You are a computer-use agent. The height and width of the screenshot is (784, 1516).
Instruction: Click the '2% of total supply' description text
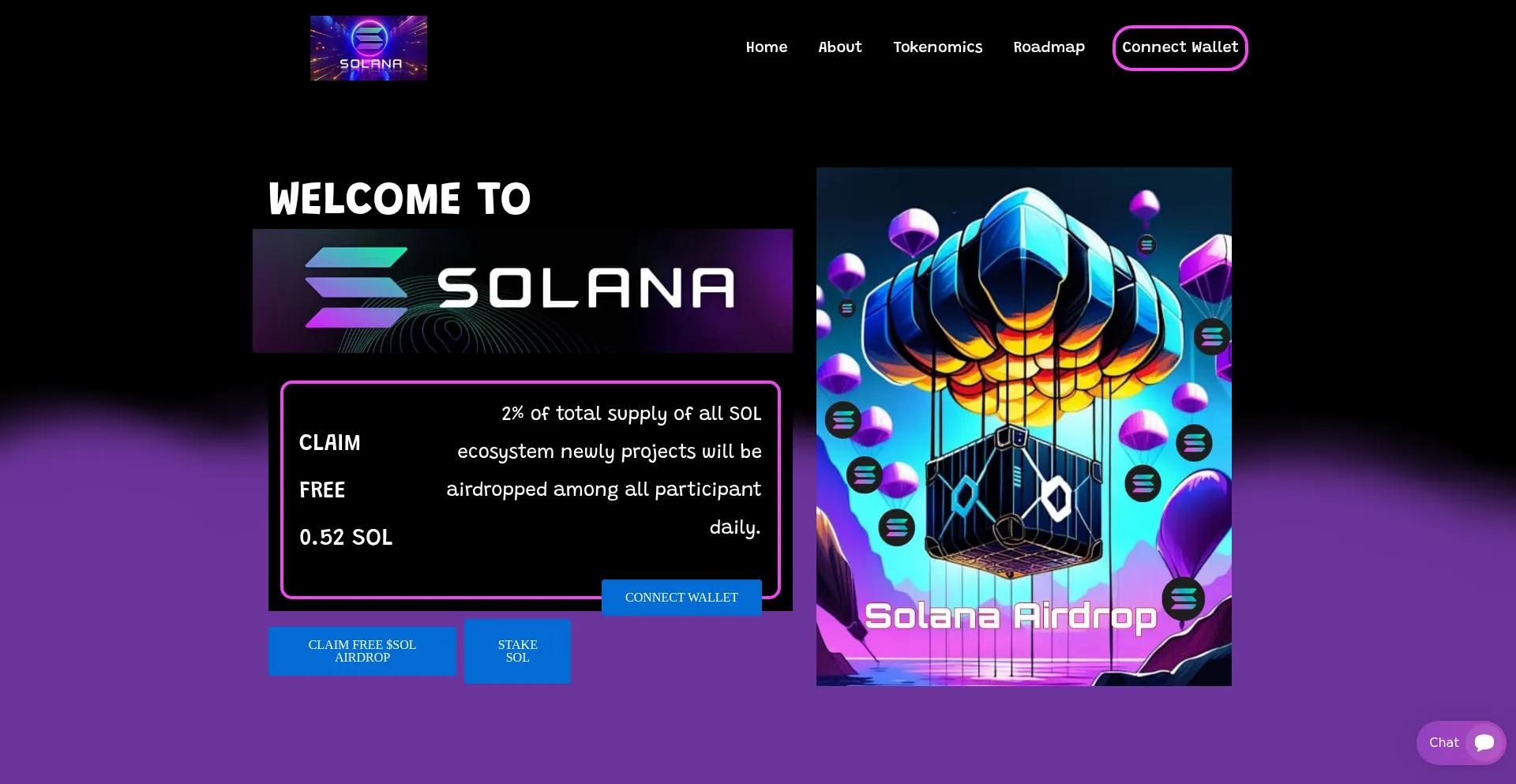click(604, 471)
